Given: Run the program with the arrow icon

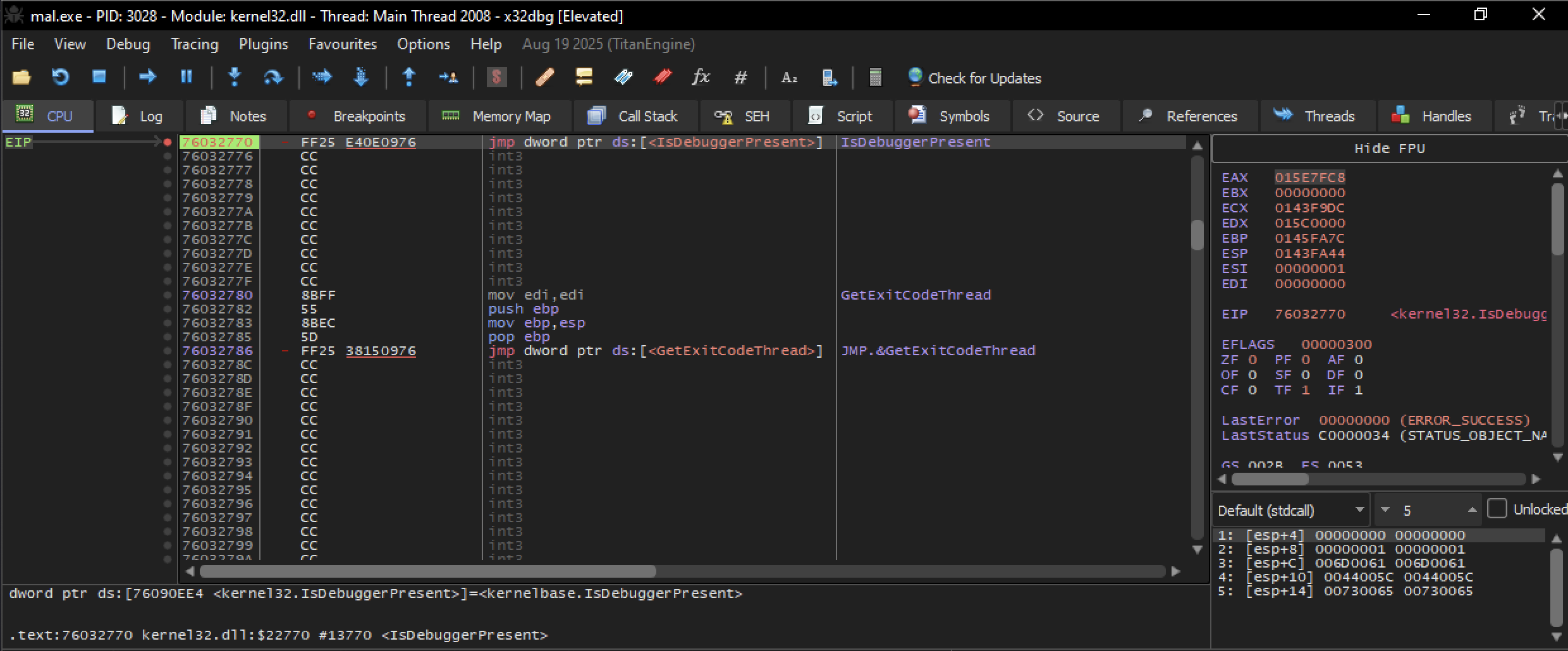Looking at the screenshot, I should click(x=147, y=76).
